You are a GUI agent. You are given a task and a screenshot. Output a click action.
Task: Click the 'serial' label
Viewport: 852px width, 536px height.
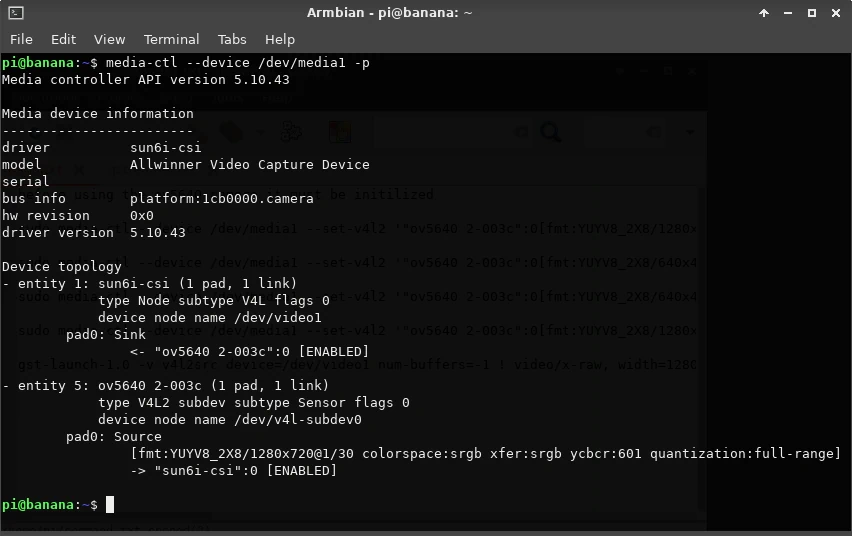pyautogui.click(x=26, y=182)
